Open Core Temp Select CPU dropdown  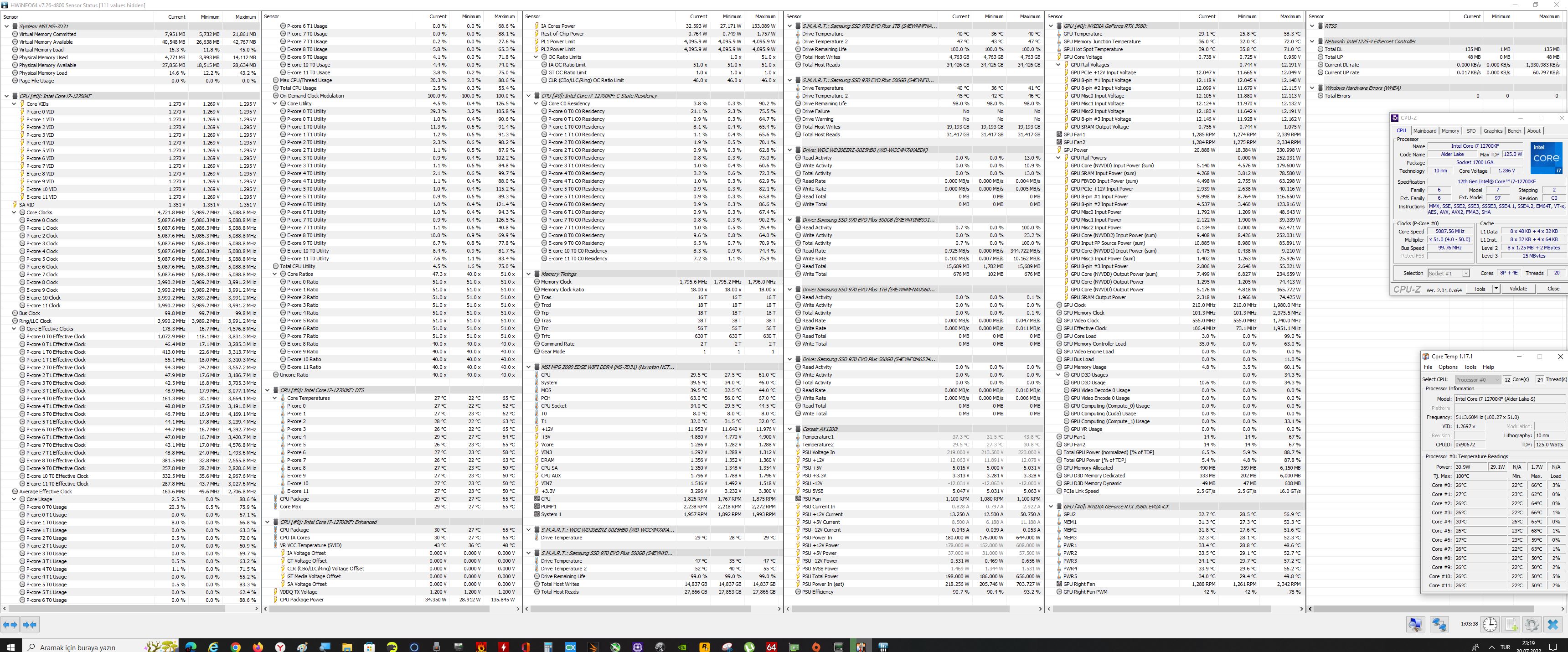pos(1477,379)
